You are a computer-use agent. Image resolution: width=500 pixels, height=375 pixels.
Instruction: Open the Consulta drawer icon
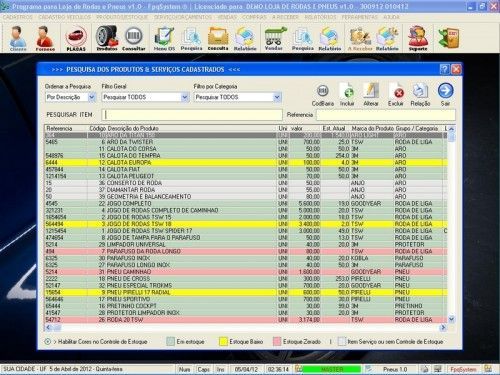(218, 38)
